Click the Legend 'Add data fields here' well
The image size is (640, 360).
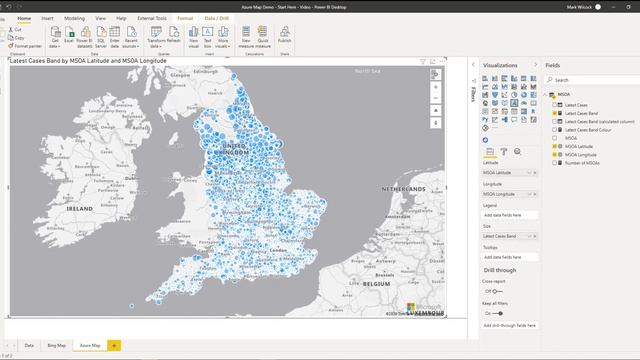509,215
